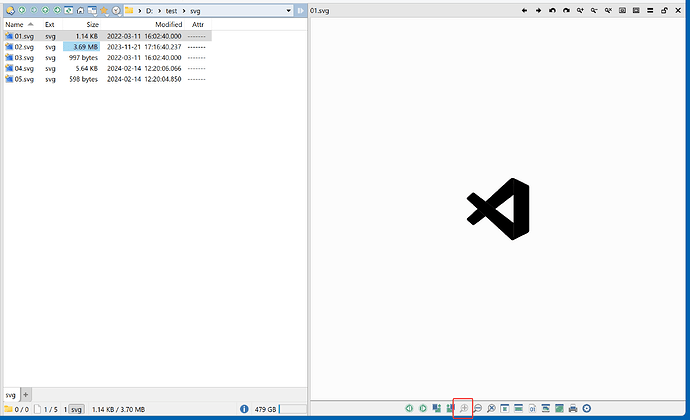Switch to the svg folder tab

coord(11,395)
